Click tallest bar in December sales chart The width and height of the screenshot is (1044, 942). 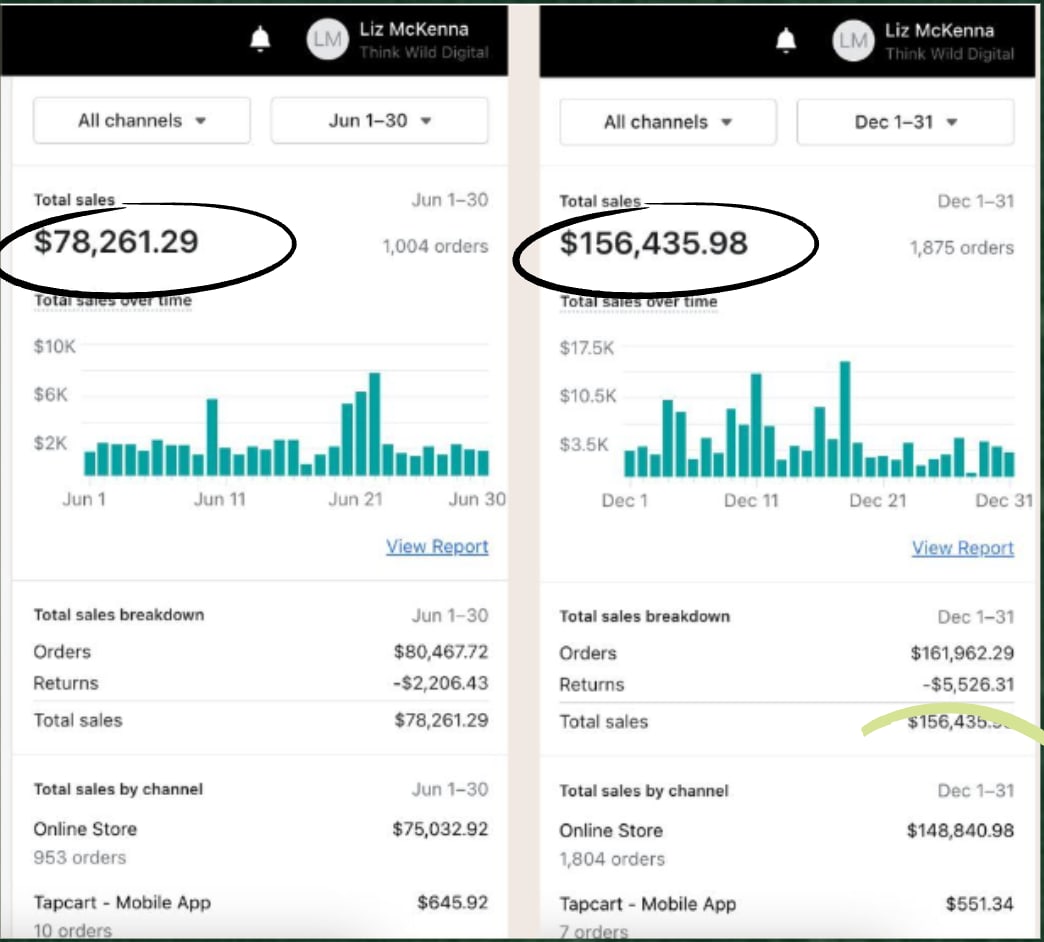coord(845,419)
